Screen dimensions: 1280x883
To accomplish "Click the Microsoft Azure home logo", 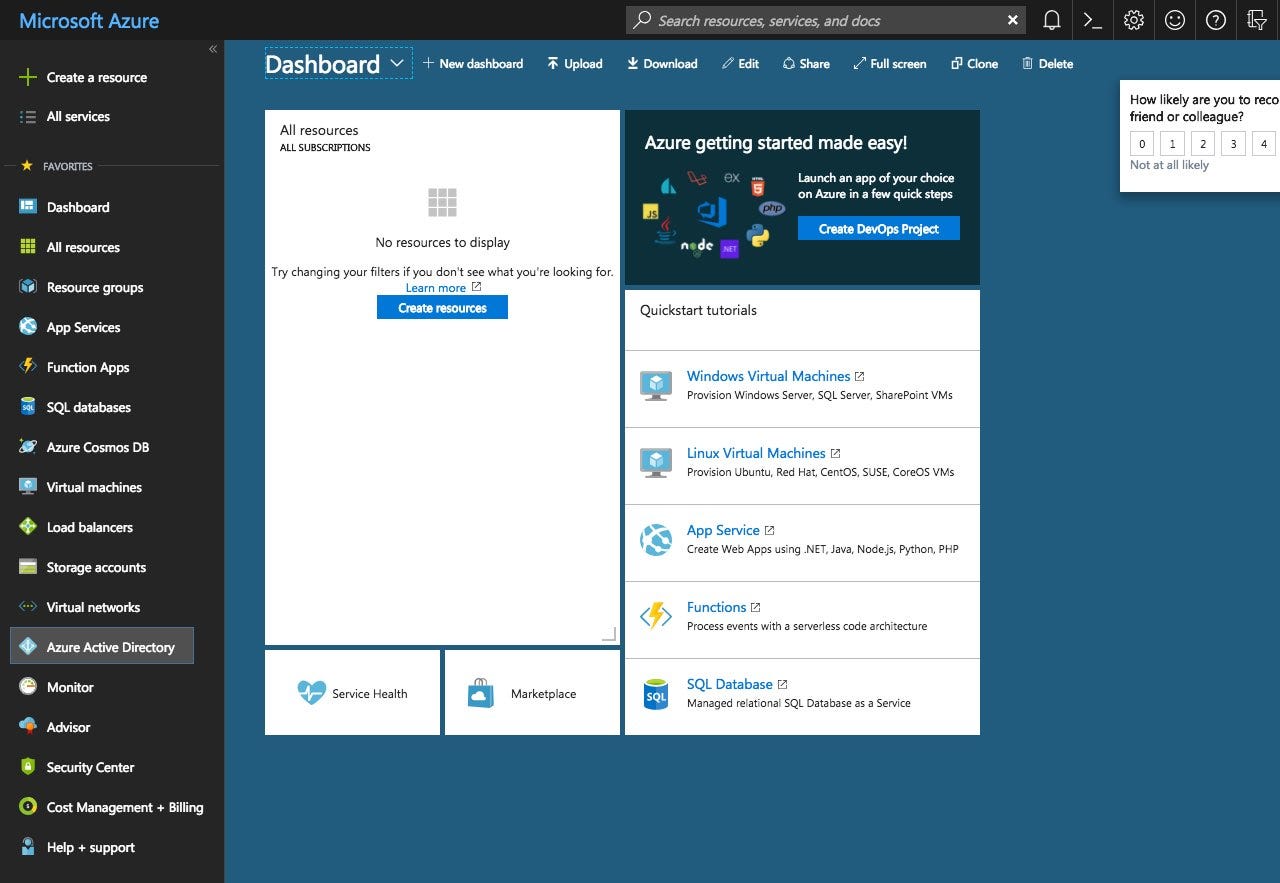I will coord(89,20).
